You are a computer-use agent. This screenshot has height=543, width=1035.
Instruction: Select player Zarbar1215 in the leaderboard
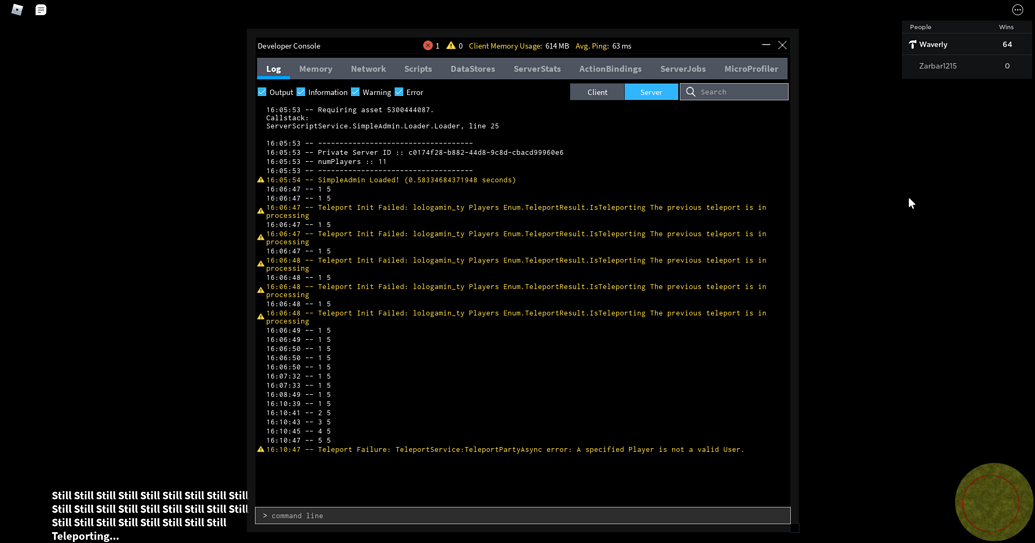pyautogui.click(x=938, y=66)
